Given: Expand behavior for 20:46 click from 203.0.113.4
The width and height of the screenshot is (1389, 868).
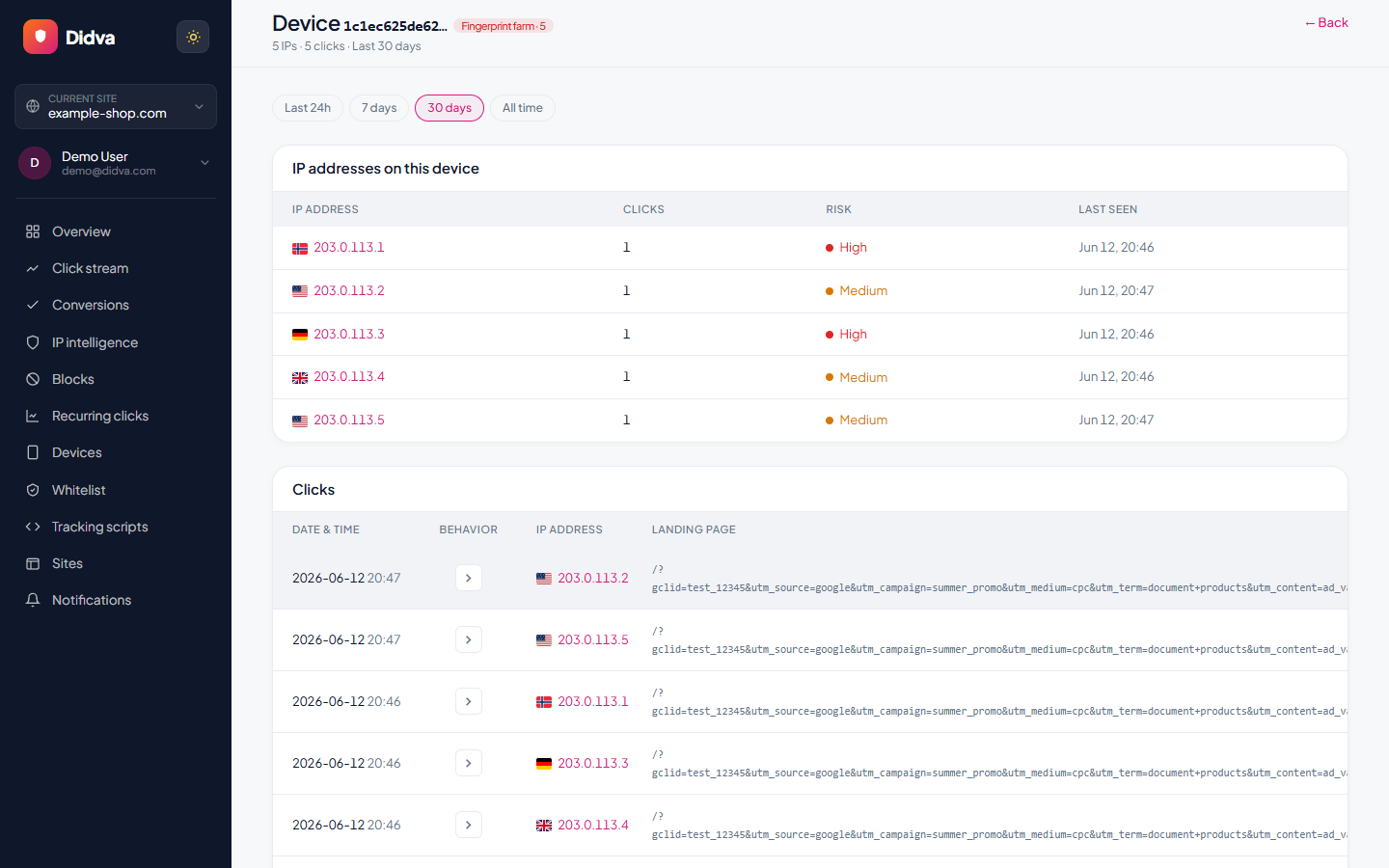Looking at the screenshot, I should point(469,825).
